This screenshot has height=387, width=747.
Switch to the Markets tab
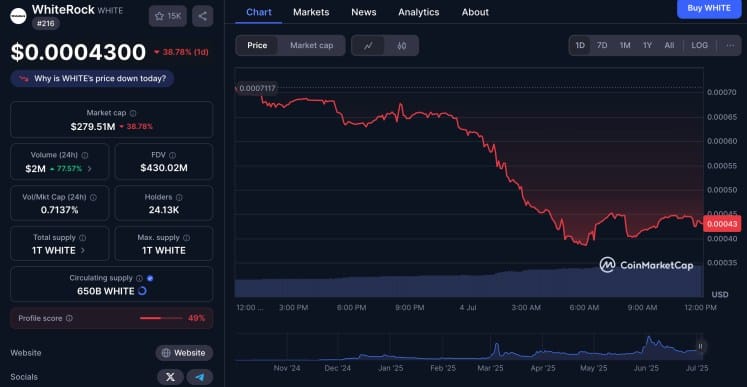coord(311,12)
